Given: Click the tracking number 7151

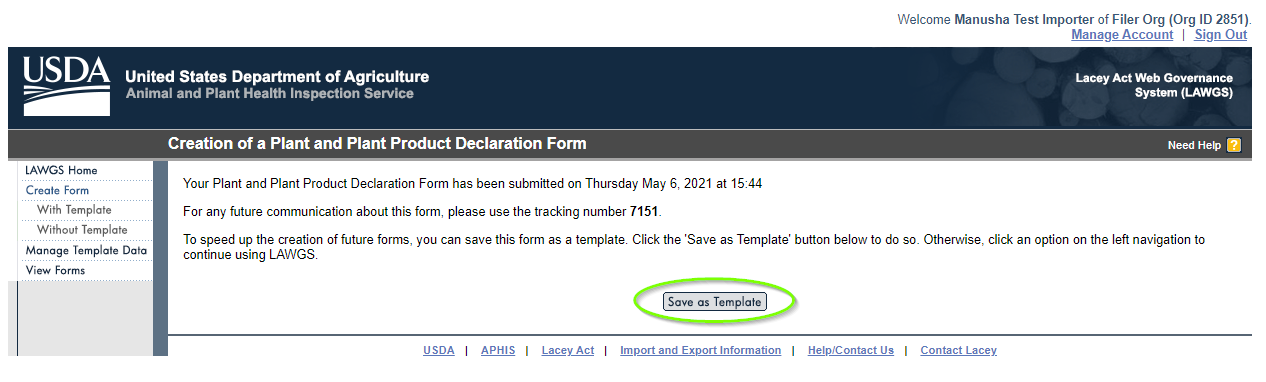Looking at the screenshot, I should (645, 212).
